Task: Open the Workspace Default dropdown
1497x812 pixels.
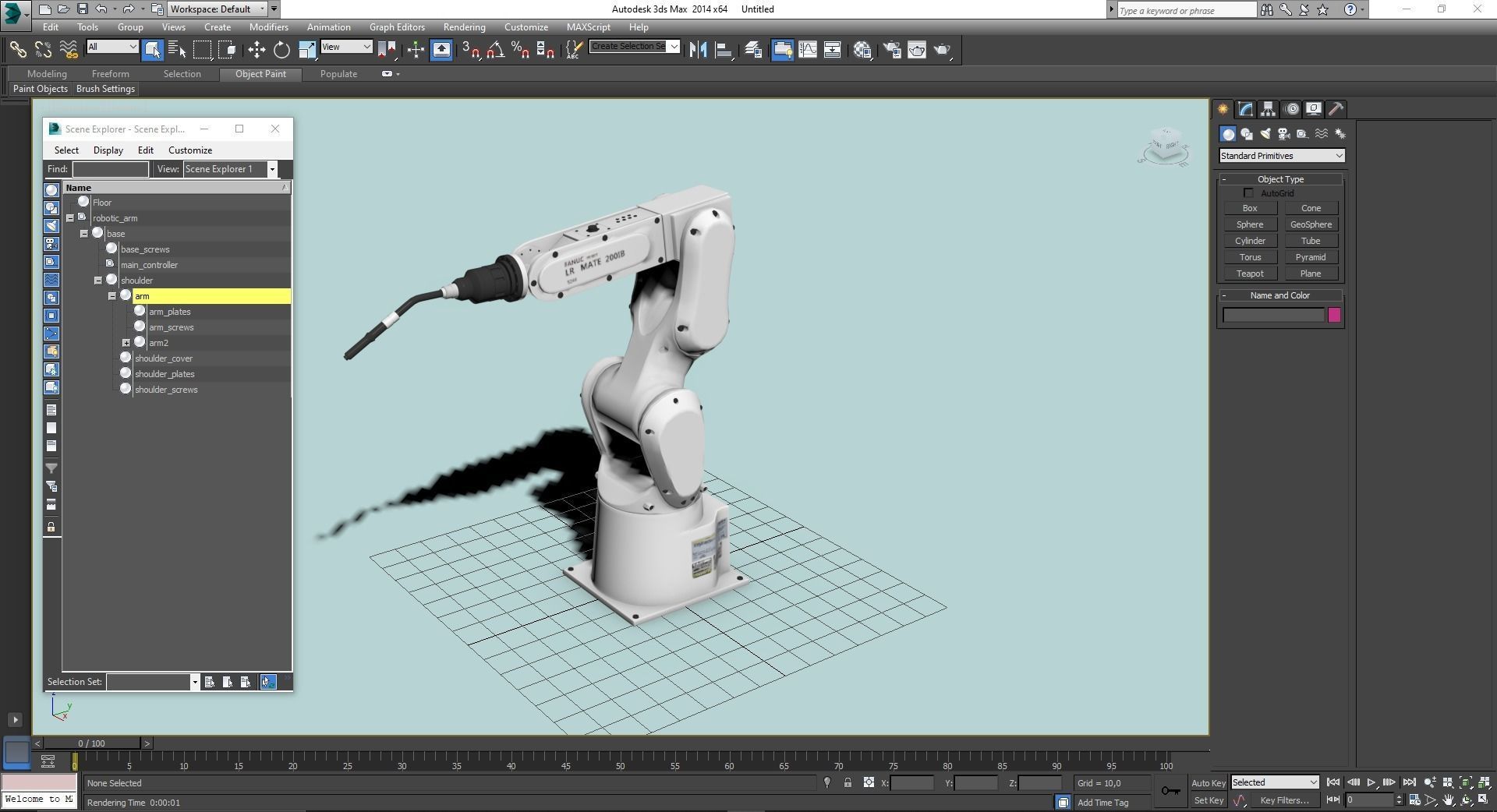Action: coord(218,9)
